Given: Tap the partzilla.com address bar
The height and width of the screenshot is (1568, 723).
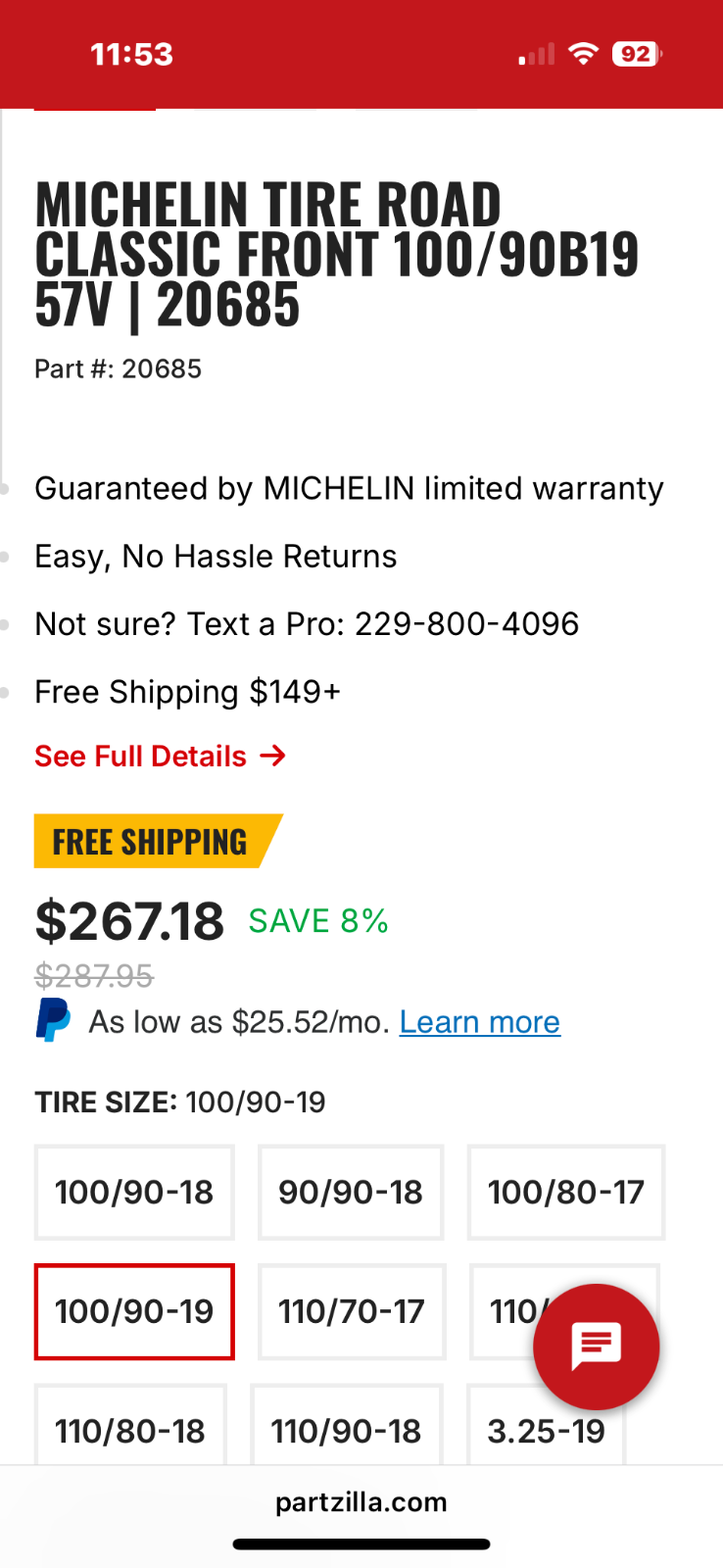Looking at the screenshot, I should [x=361, y=1502].
